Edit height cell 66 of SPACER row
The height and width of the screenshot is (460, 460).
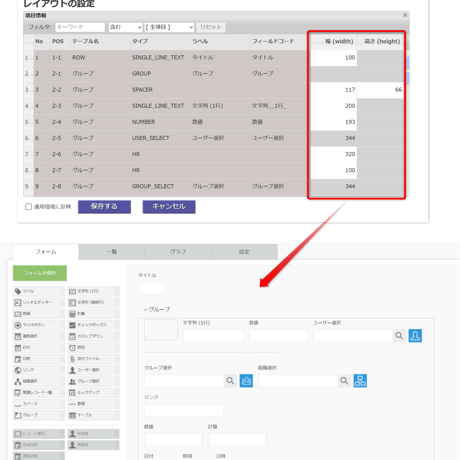click(380, 90)
